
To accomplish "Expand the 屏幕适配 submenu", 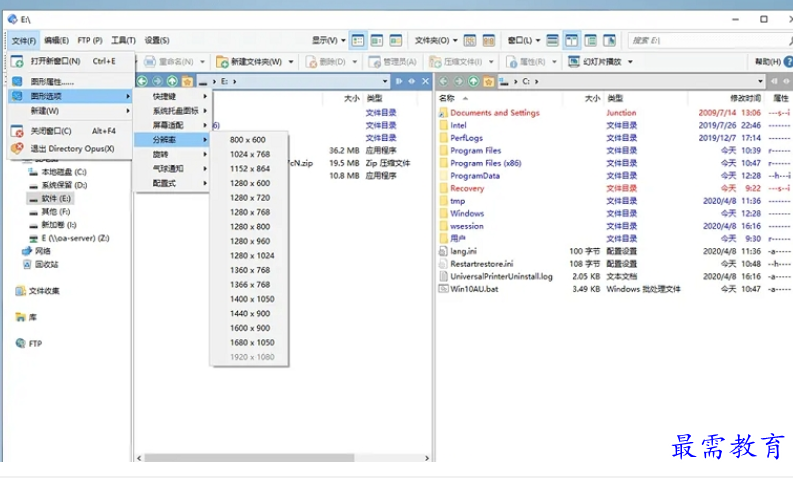I will pos(172,125).
